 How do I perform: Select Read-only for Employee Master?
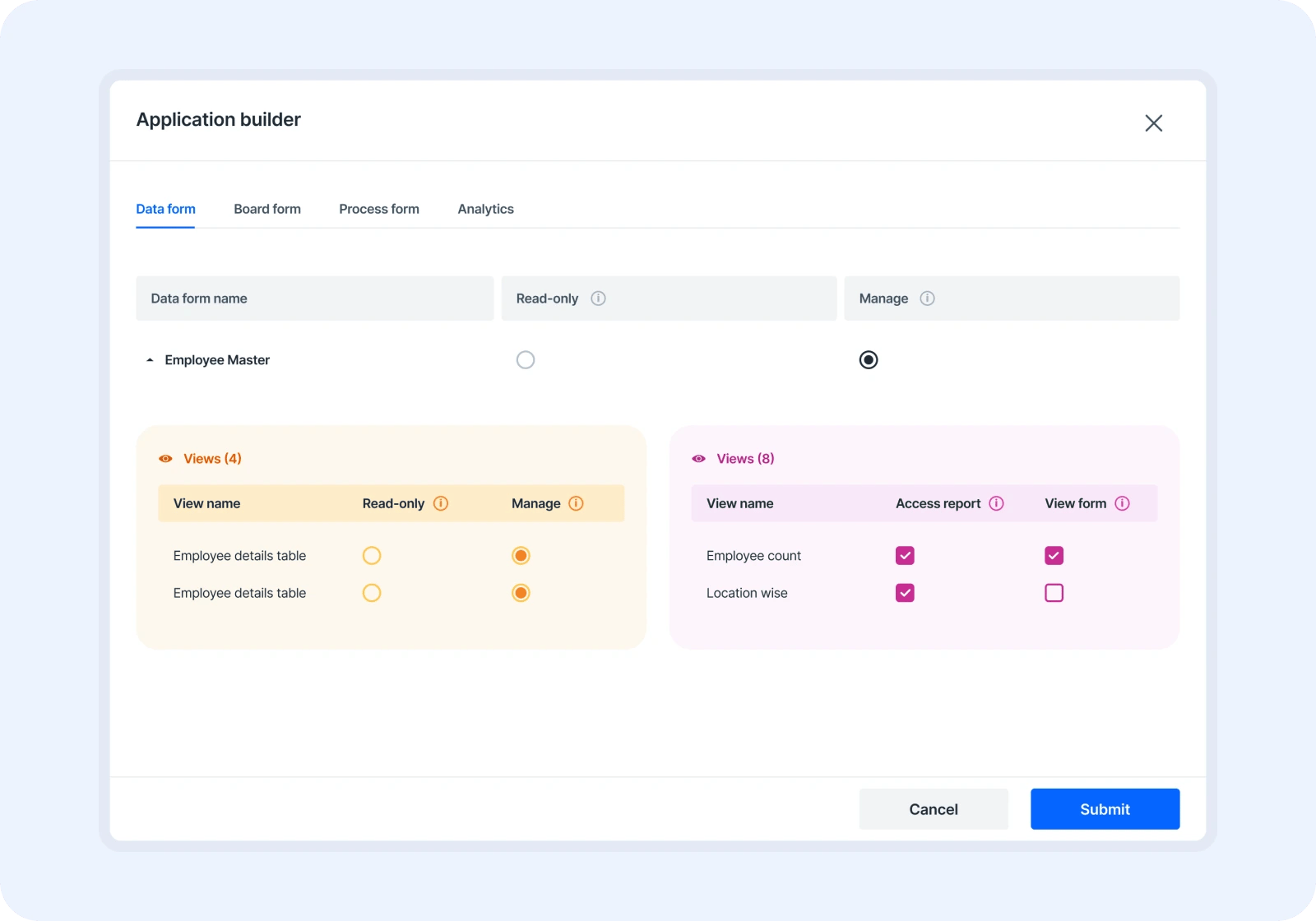click(526, 360)
